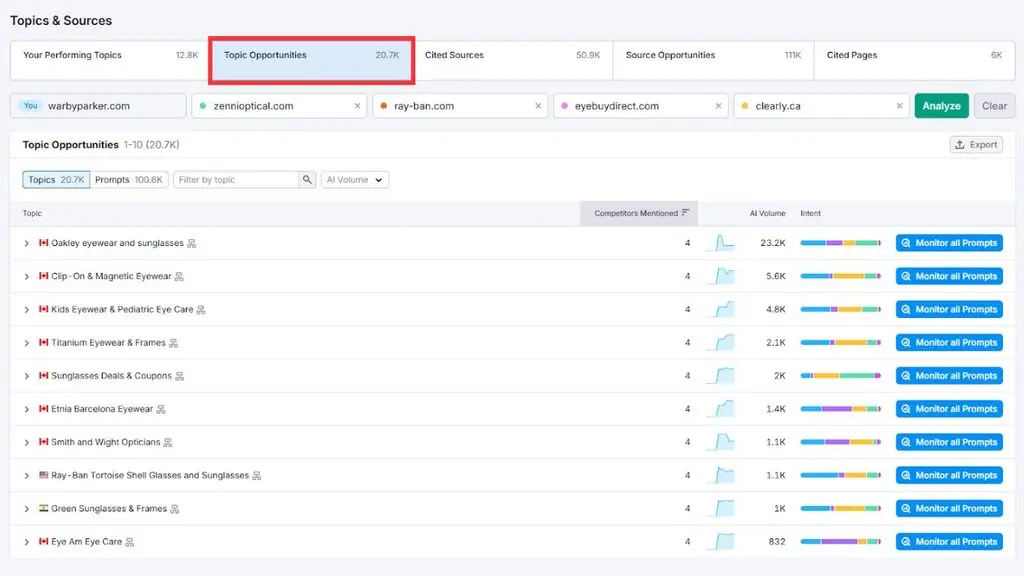
Task: Open topic structure icon beside Smith and Wight Opticians
Action: click(168, 443)
